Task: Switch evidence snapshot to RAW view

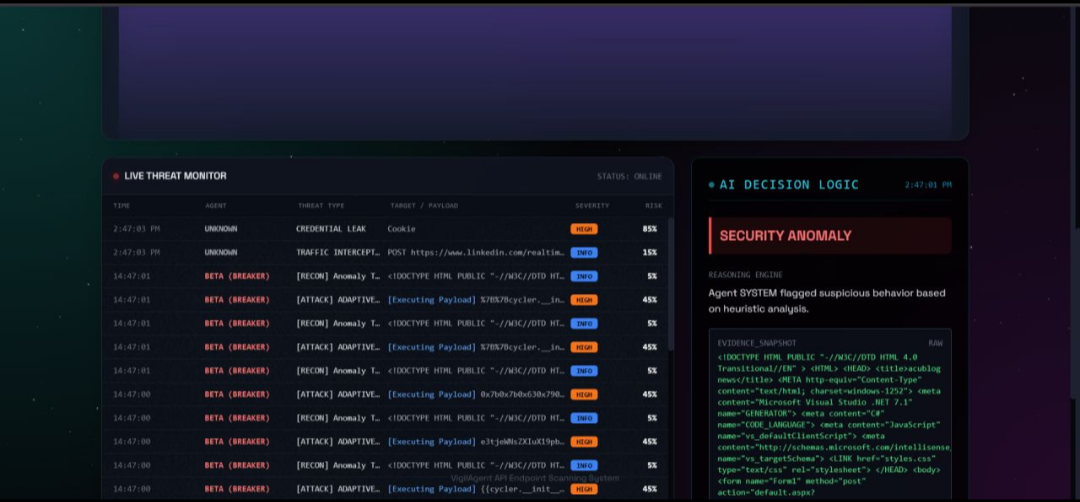Action: click(x=935, y=343)
